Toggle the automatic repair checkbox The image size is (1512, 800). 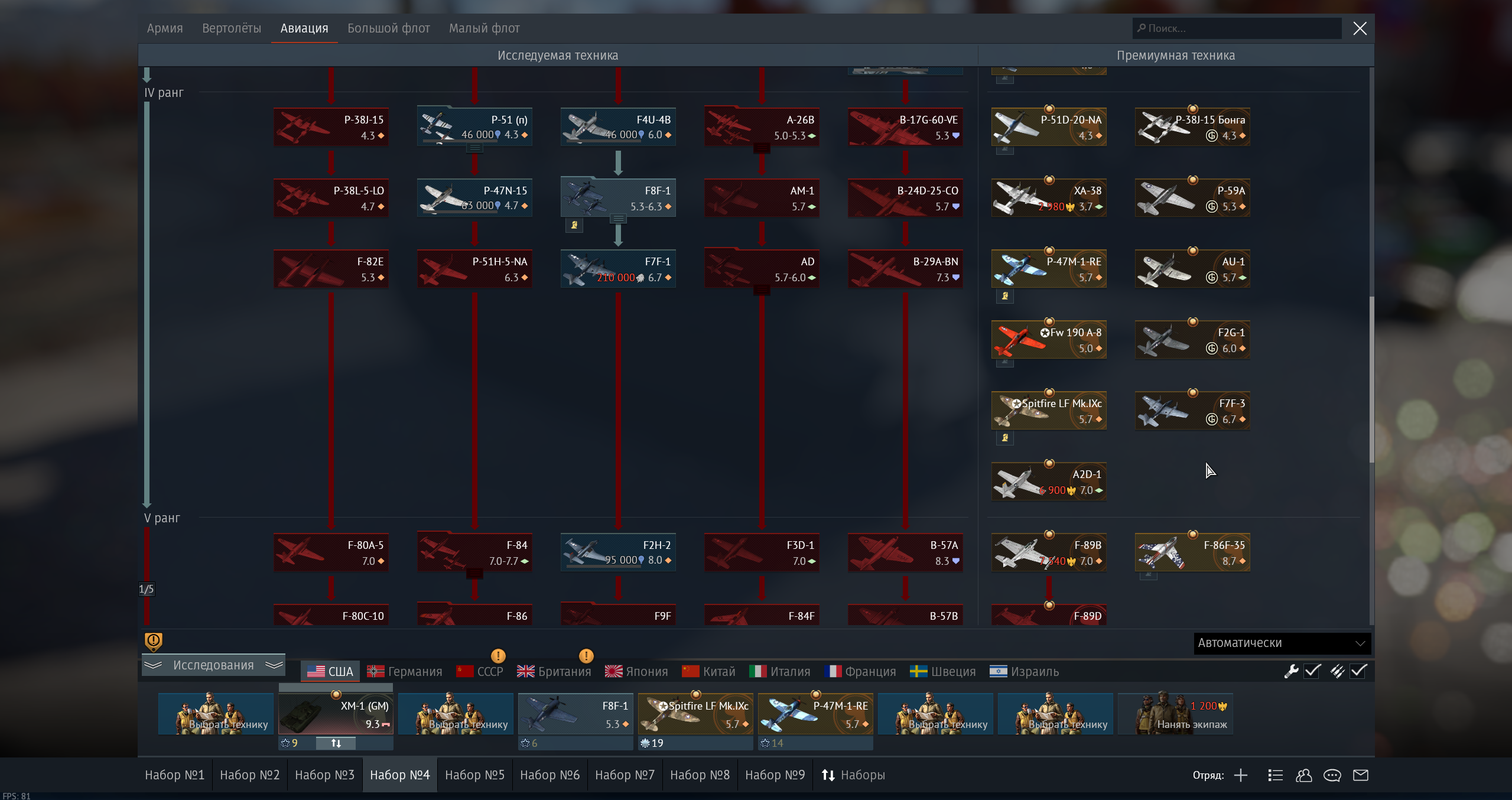coord(1312,671)
